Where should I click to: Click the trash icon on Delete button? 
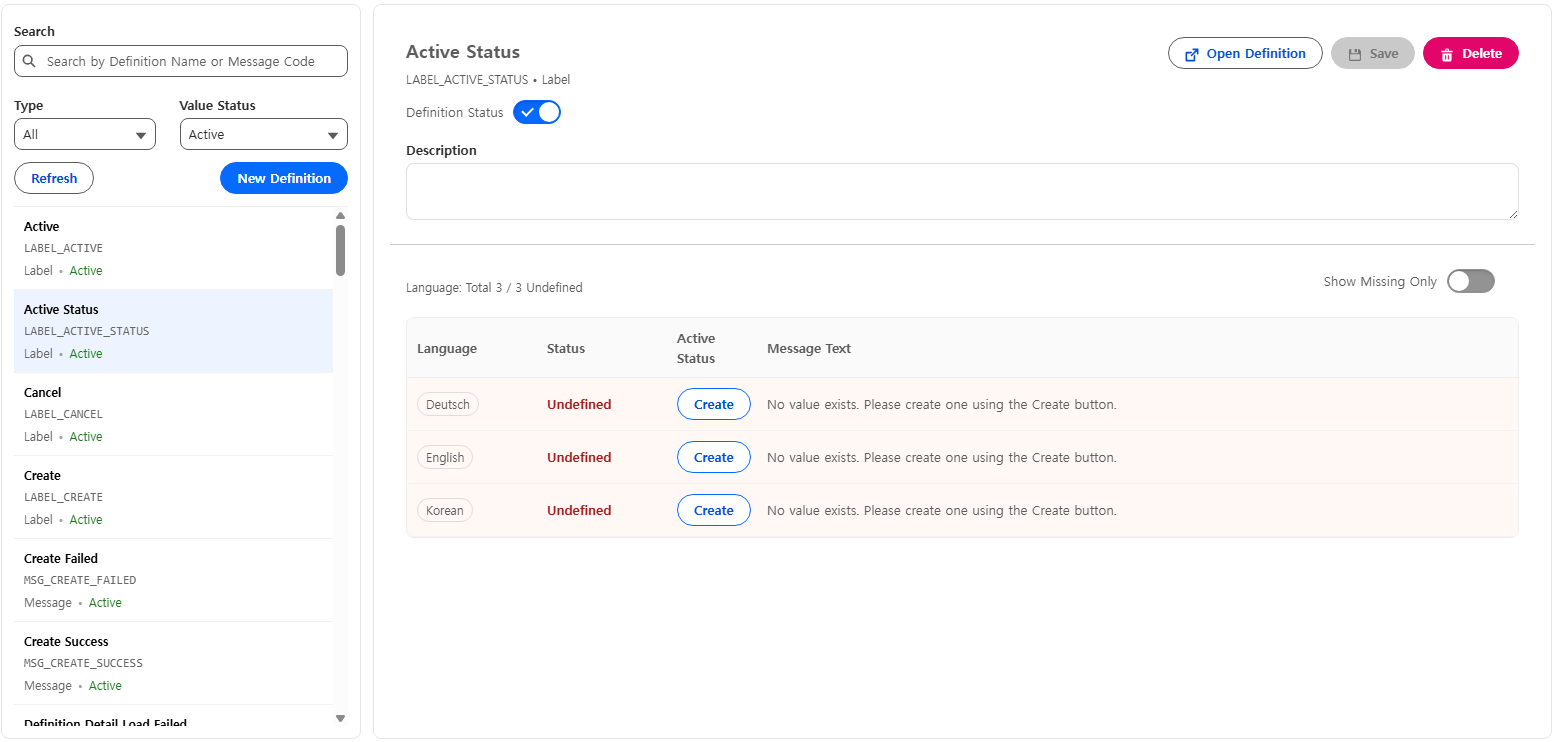[x=1446, y=54]
